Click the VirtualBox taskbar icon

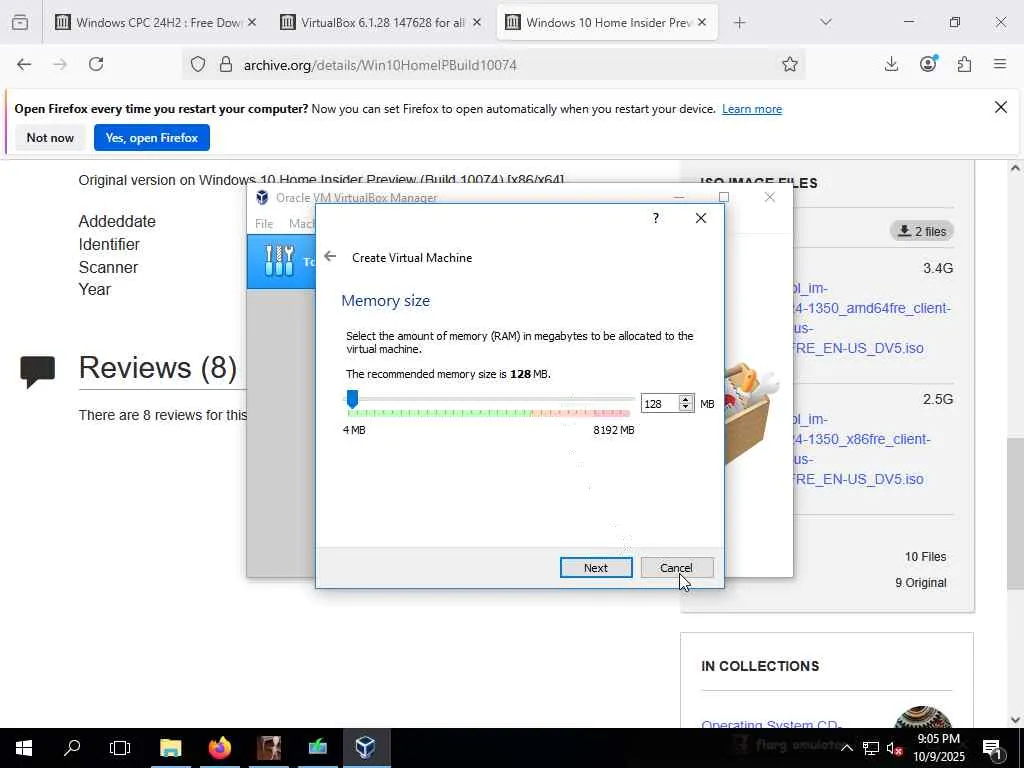point(366,748)
